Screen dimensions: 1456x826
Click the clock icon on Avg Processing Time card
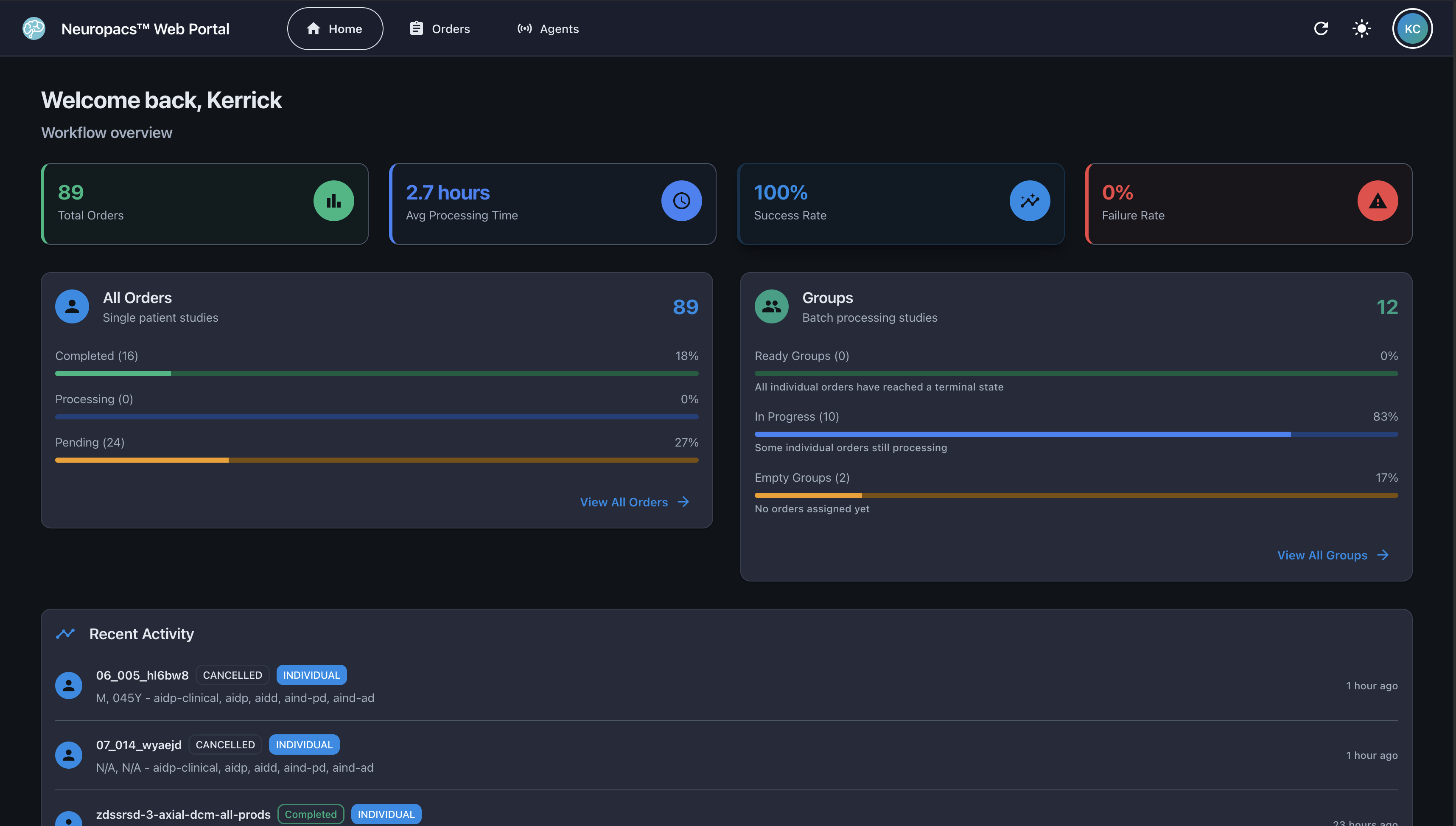pos(681,200)
